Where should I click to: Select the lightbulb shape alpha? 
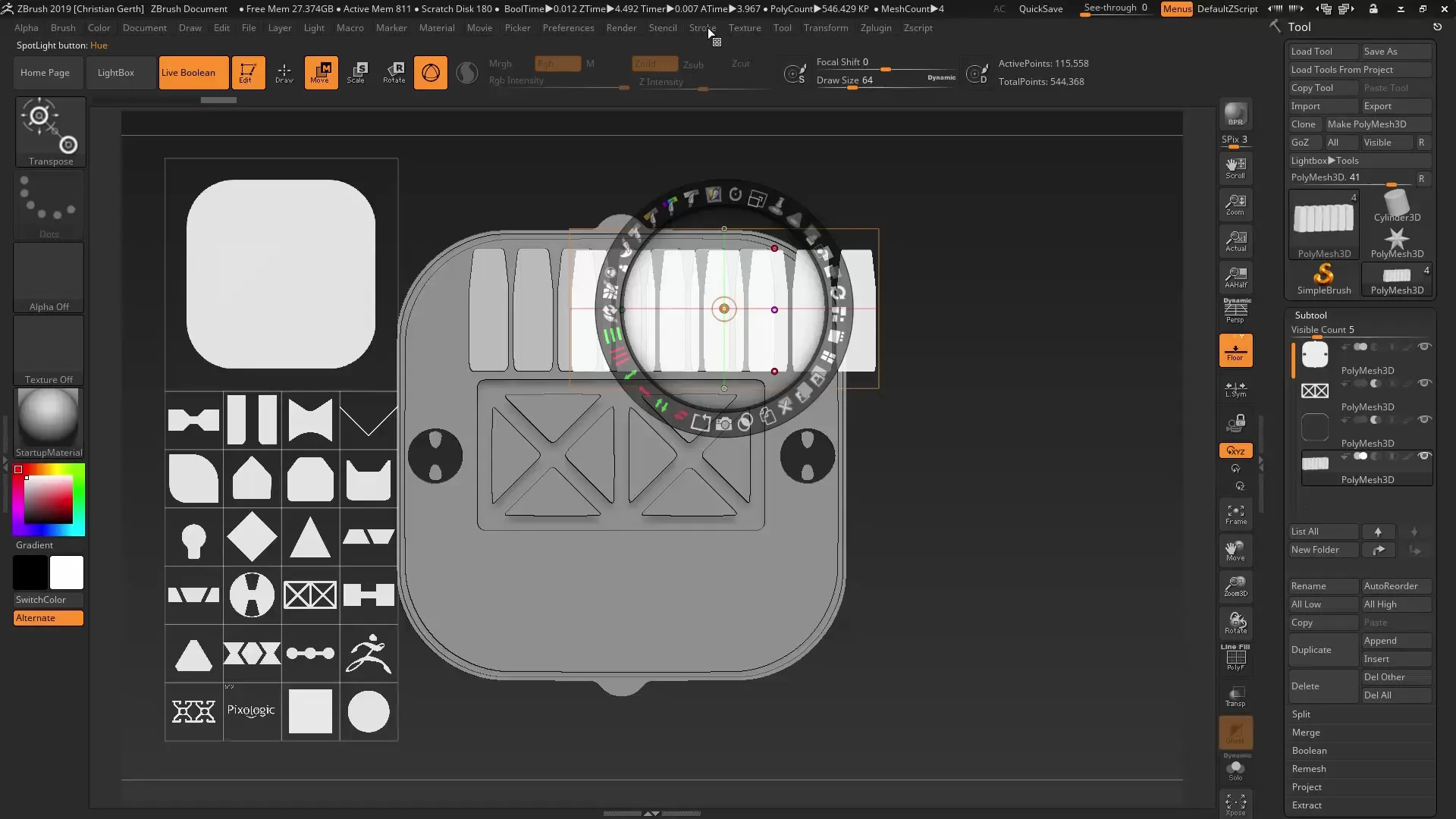(x=193, y=537)
